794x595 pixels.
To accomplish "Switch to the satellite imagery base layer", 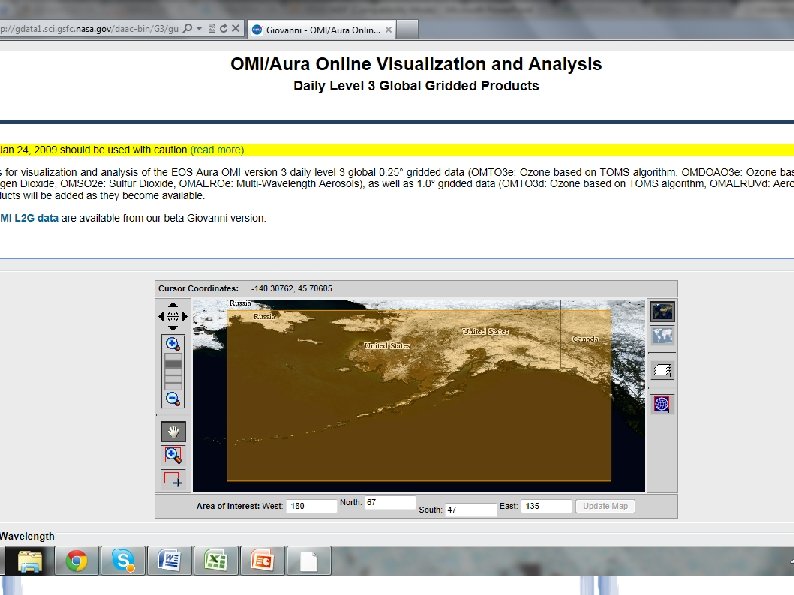I will coord(662,311).
